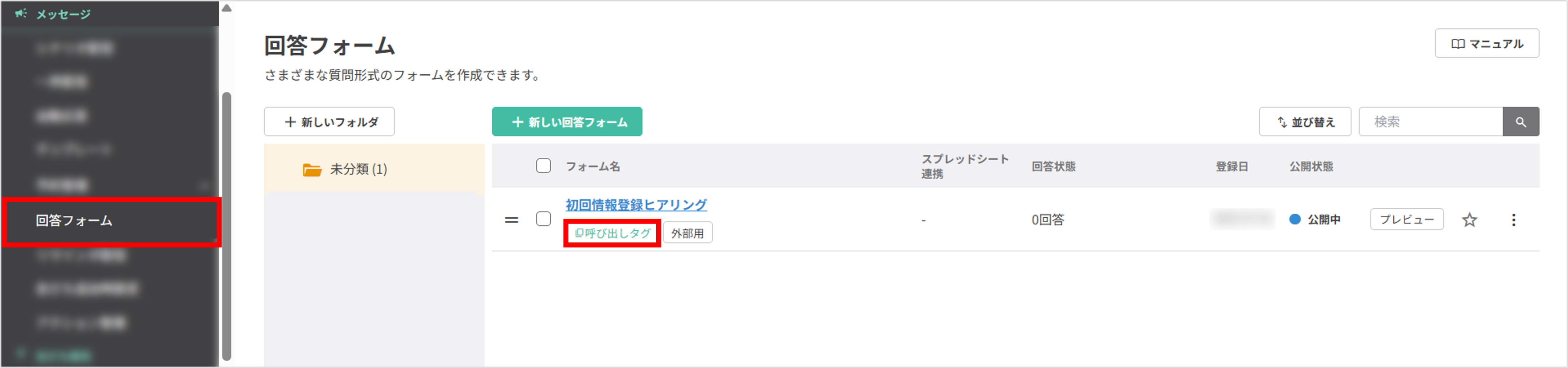Toggle the select-all checkbox in the table header
Screen dimensions: 1568x368
pyautogui.click(x=544, y=165)
